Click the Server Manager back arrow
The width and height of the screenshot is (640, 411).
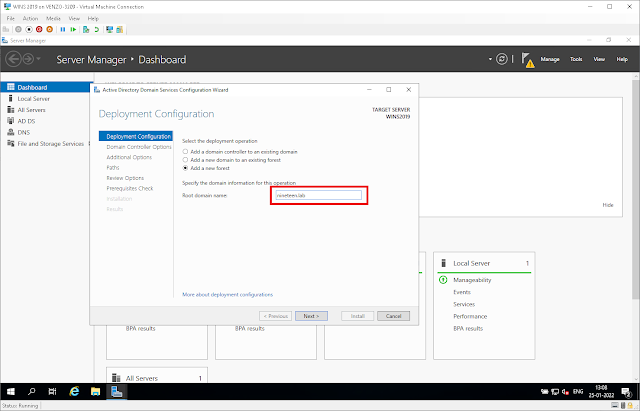(13, 59)
